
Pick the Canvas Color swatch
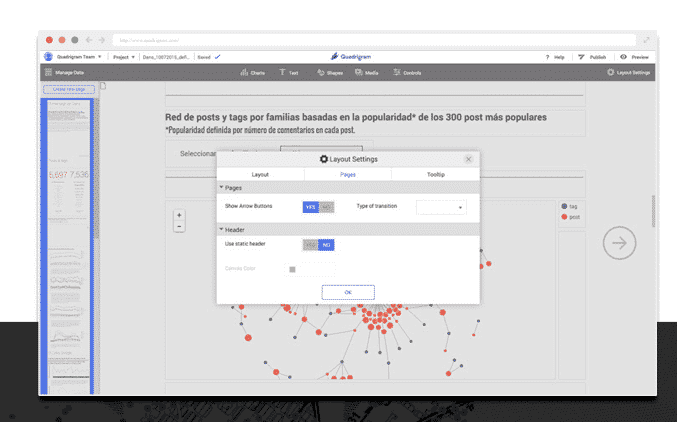(292, 269)
